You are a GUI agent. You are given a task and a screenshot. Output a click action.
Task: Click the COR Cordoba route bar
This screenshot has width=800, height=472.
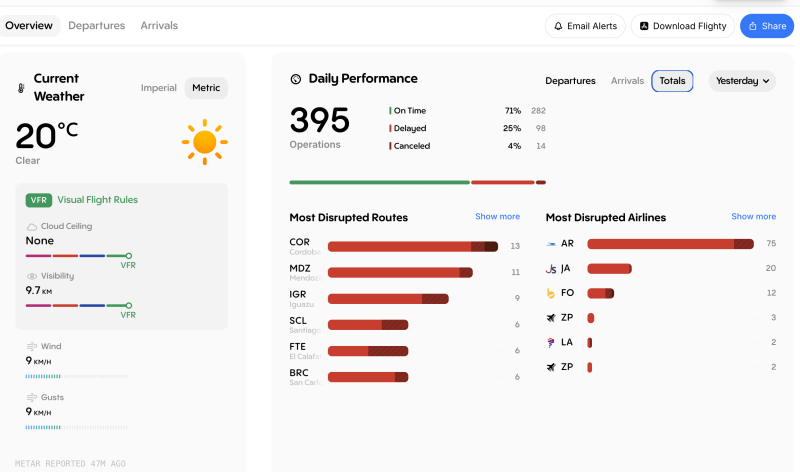(x=412, y=246)
